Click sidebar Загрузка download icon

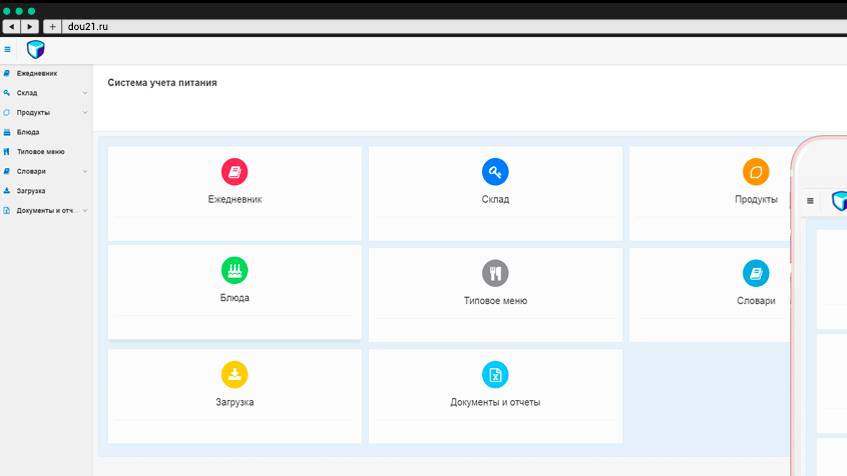pyautogui.click(x=6, y=191)
